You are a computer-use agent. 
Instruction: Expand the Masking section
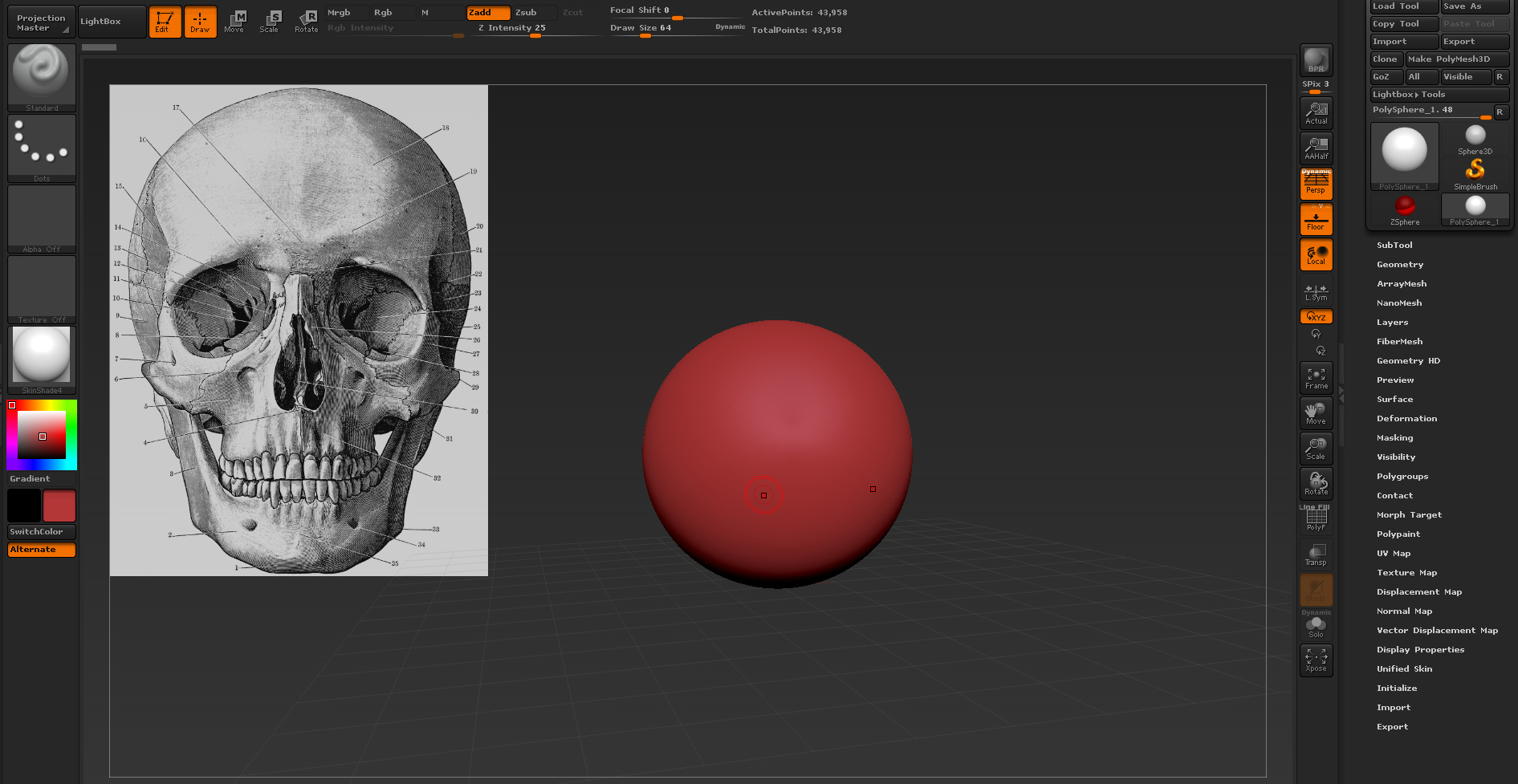(x=1395, y=438)
